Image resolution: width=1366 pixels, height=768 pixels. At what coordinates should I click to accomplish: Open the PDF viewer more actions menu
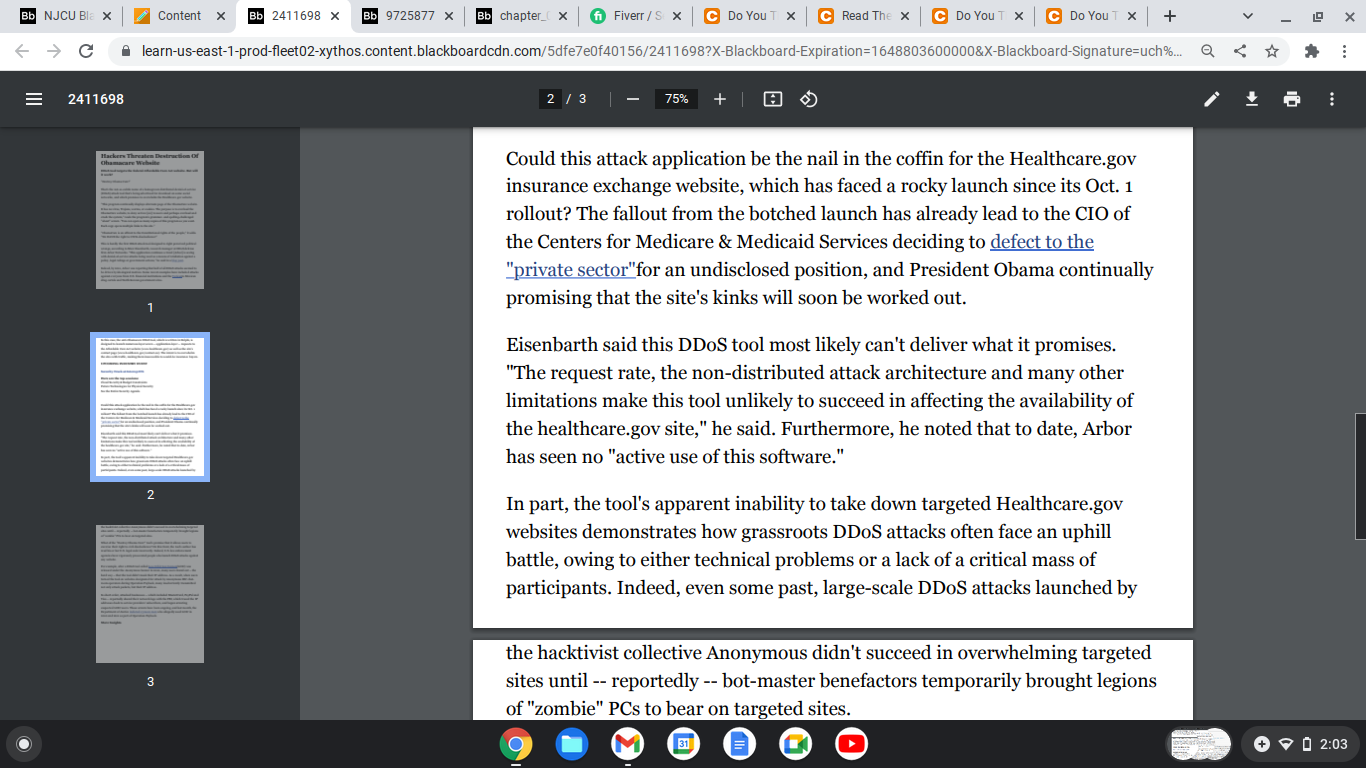pyautogui.click(x=1332, y=99)
